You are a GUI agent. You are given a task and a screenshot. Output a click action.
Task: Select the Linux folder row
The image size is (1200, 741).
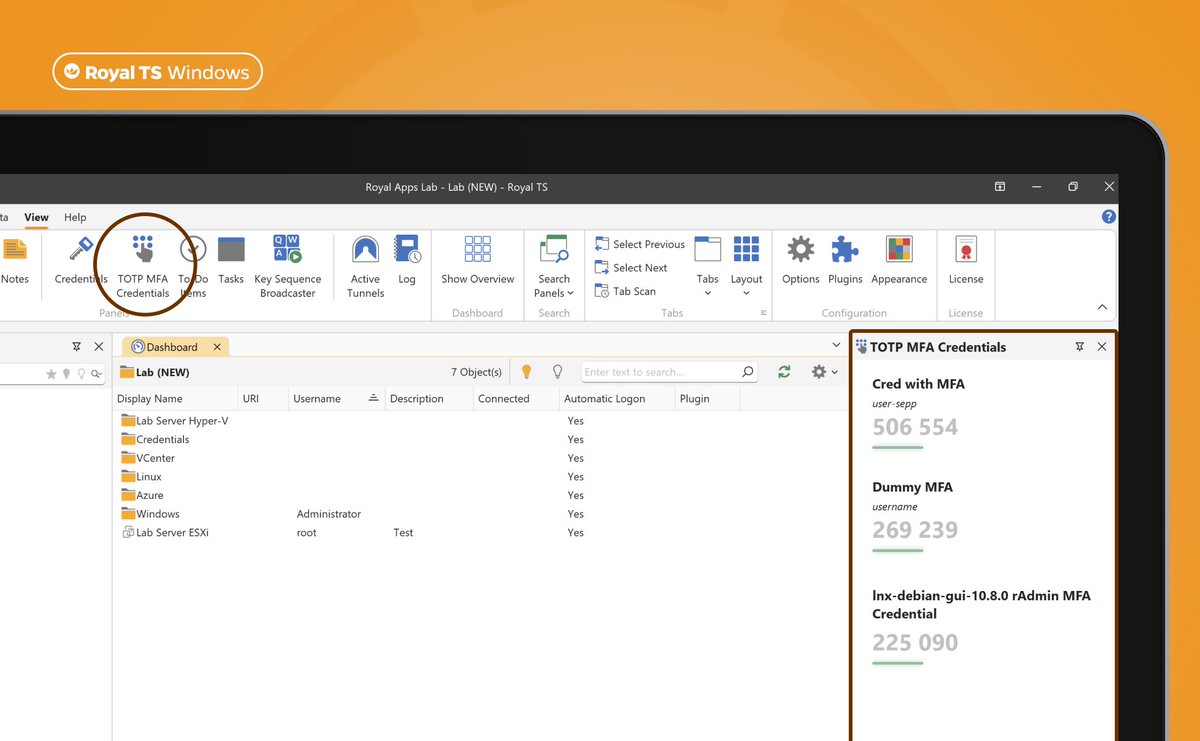(x=480, y=477)
